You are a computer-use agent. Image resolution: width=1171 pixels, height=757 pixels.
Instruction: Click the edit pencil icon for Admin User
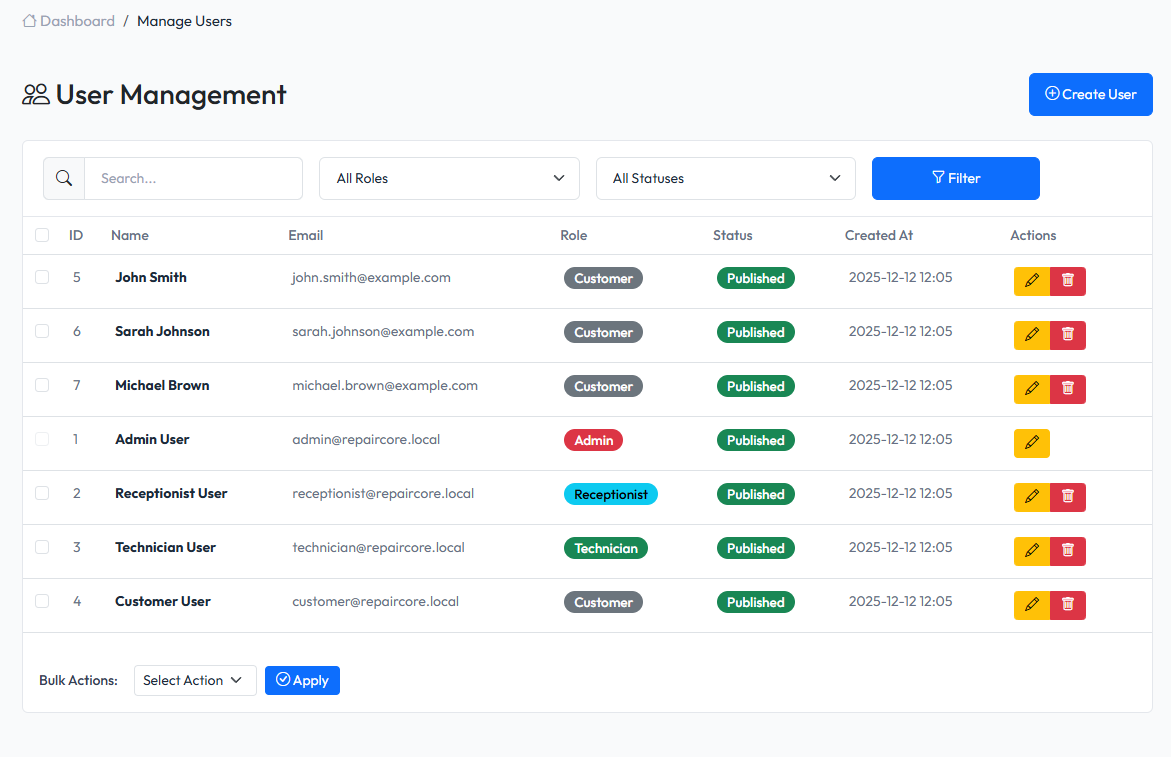[x=1031, y=443]
